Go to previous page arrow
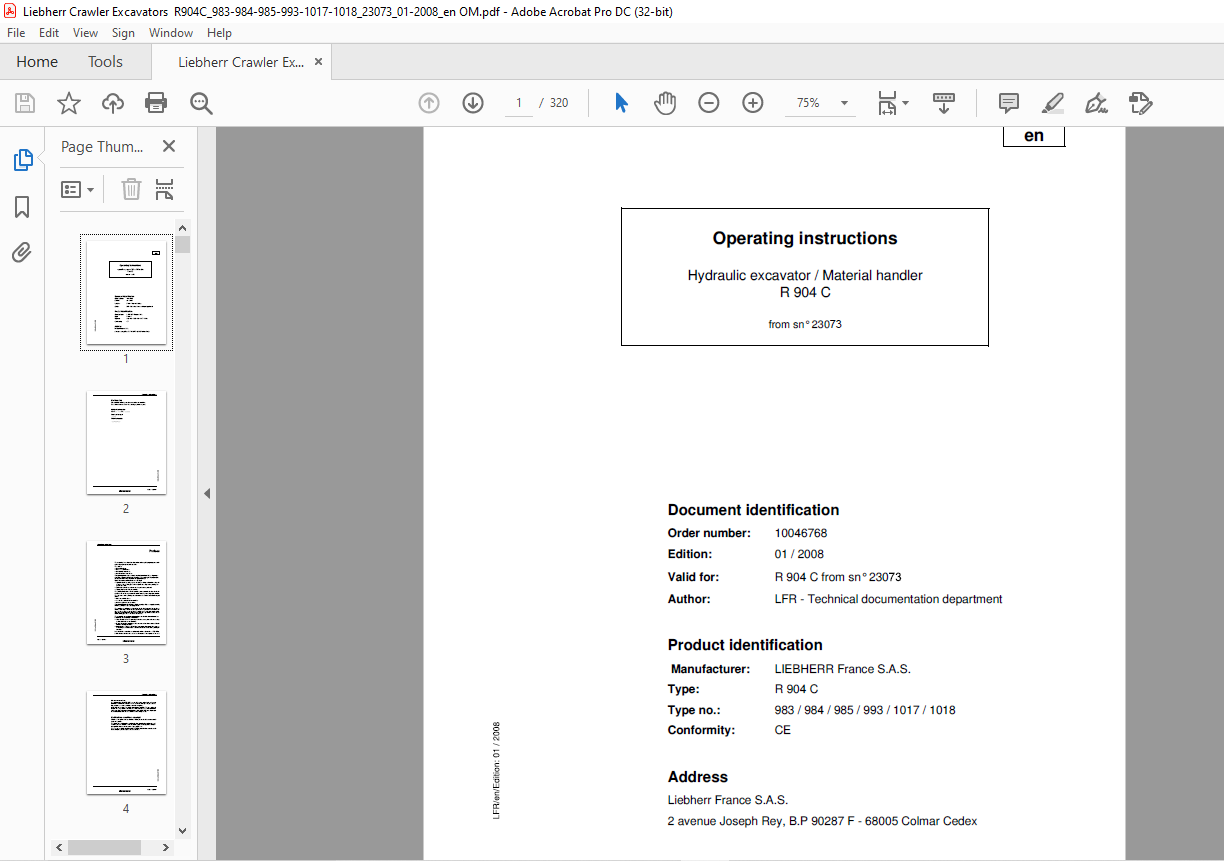The width and height of the screenshot is (1224, 861). tap(429, 103)
